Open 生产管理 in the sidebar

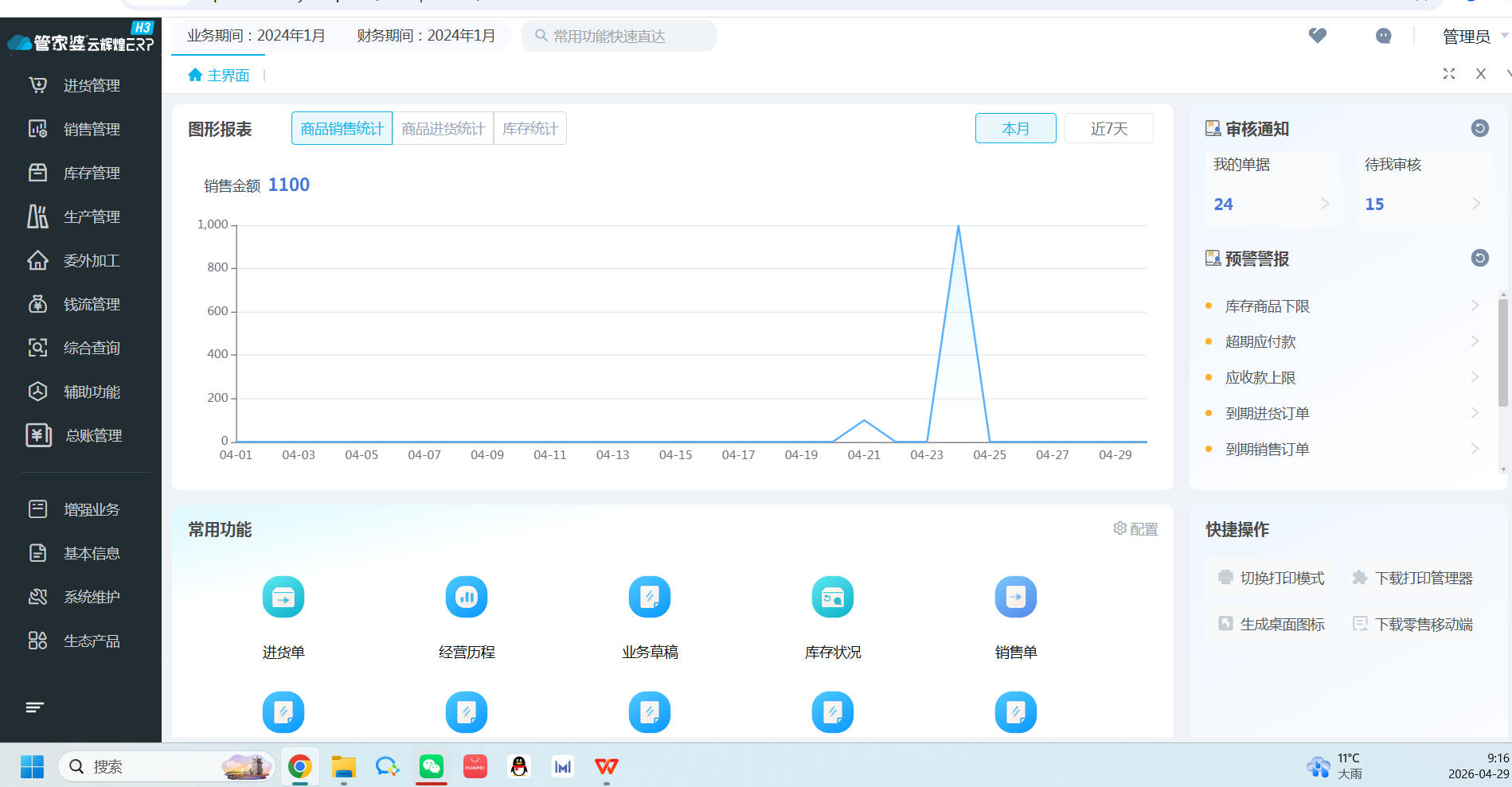(76, 216)
